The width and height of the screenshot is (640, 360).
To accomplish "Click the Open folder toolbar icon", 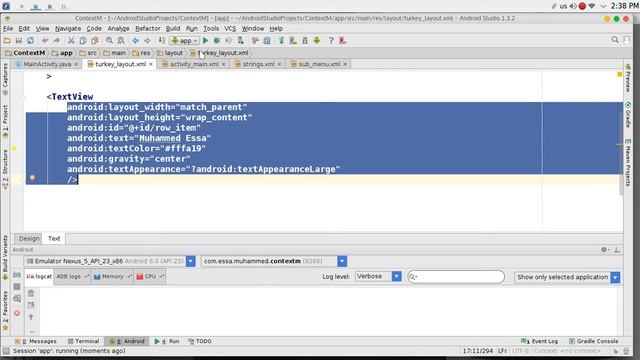I will (x=7, y=40).
